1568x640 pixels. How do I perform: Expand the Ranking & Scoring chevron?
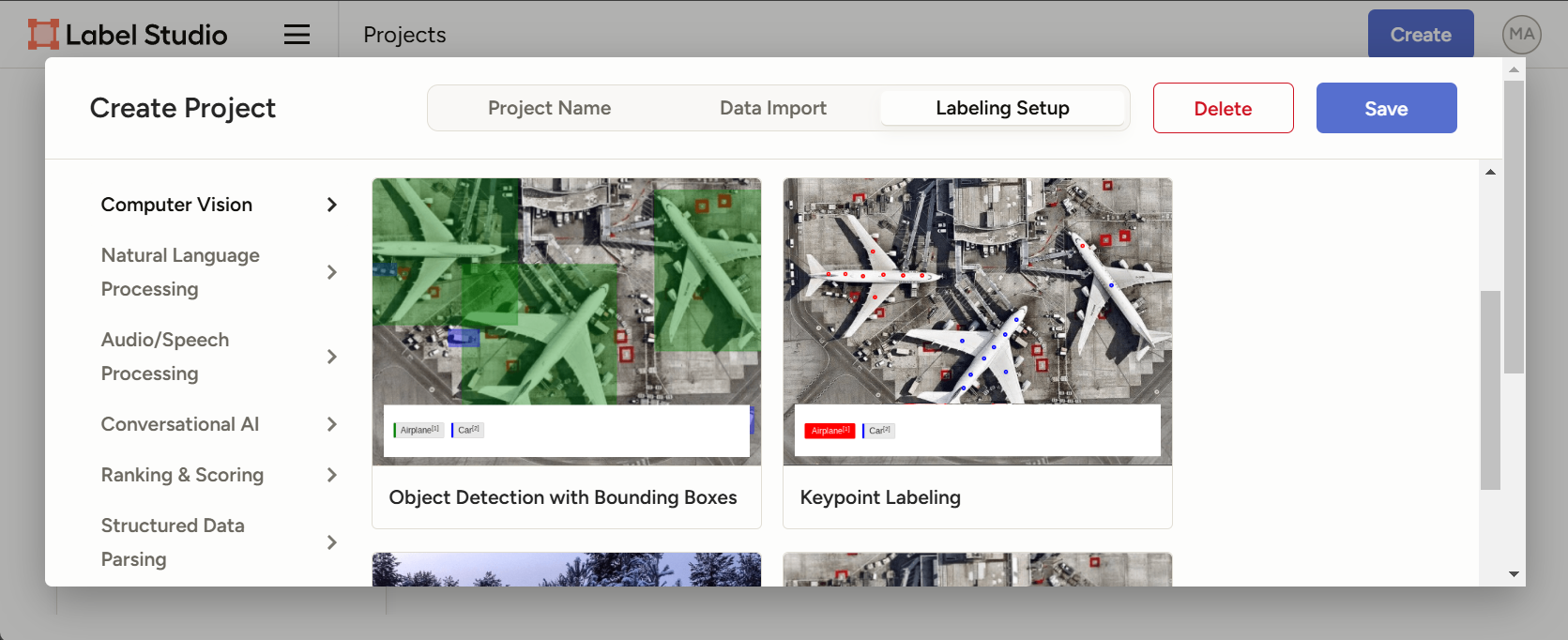[x=331, y=475]
